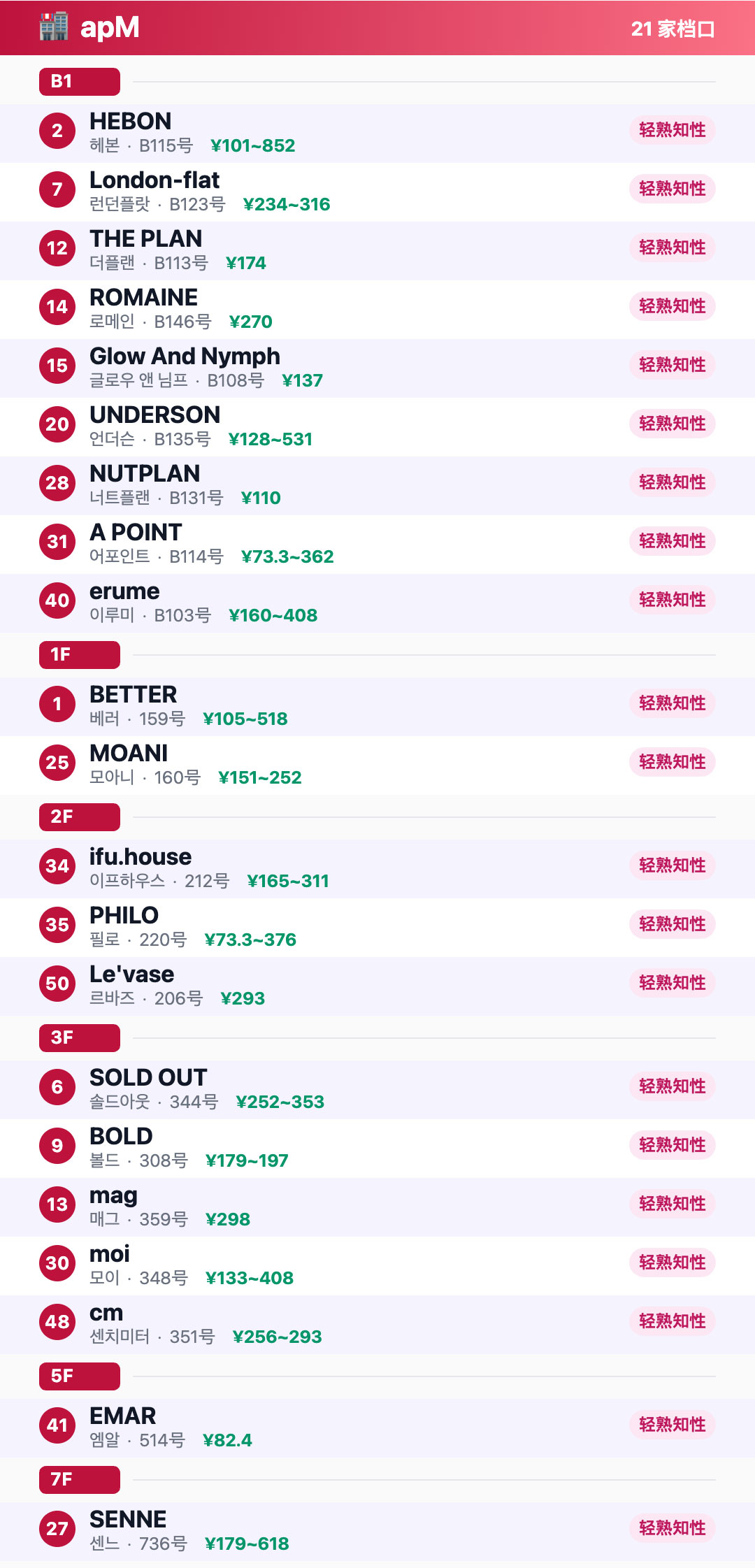Click the 轻熟知性 tag on MOANI row
The height and width of the screenshot is (1568, 755).
pos(673,762)
